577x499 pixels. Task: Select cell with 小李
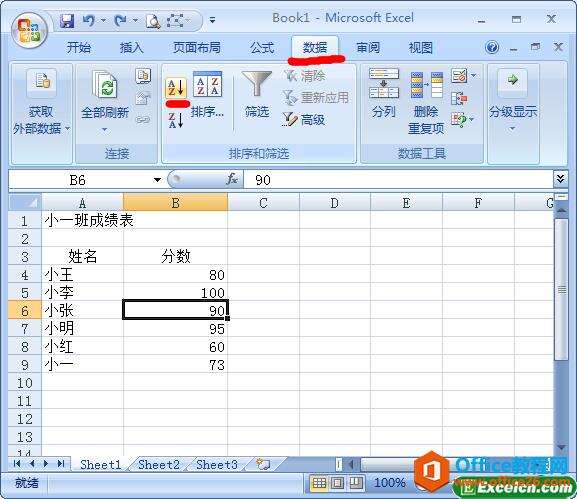click(x=82, y=293)
